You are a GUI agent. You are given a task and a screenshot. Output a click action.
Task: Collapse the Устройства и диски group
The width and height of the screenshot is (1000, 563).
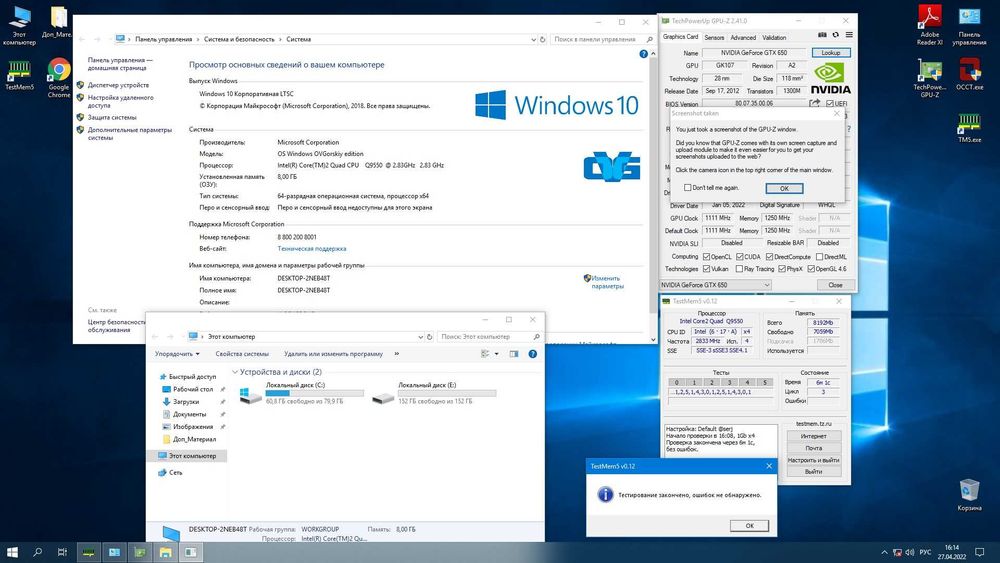click(x=235, y=372)
